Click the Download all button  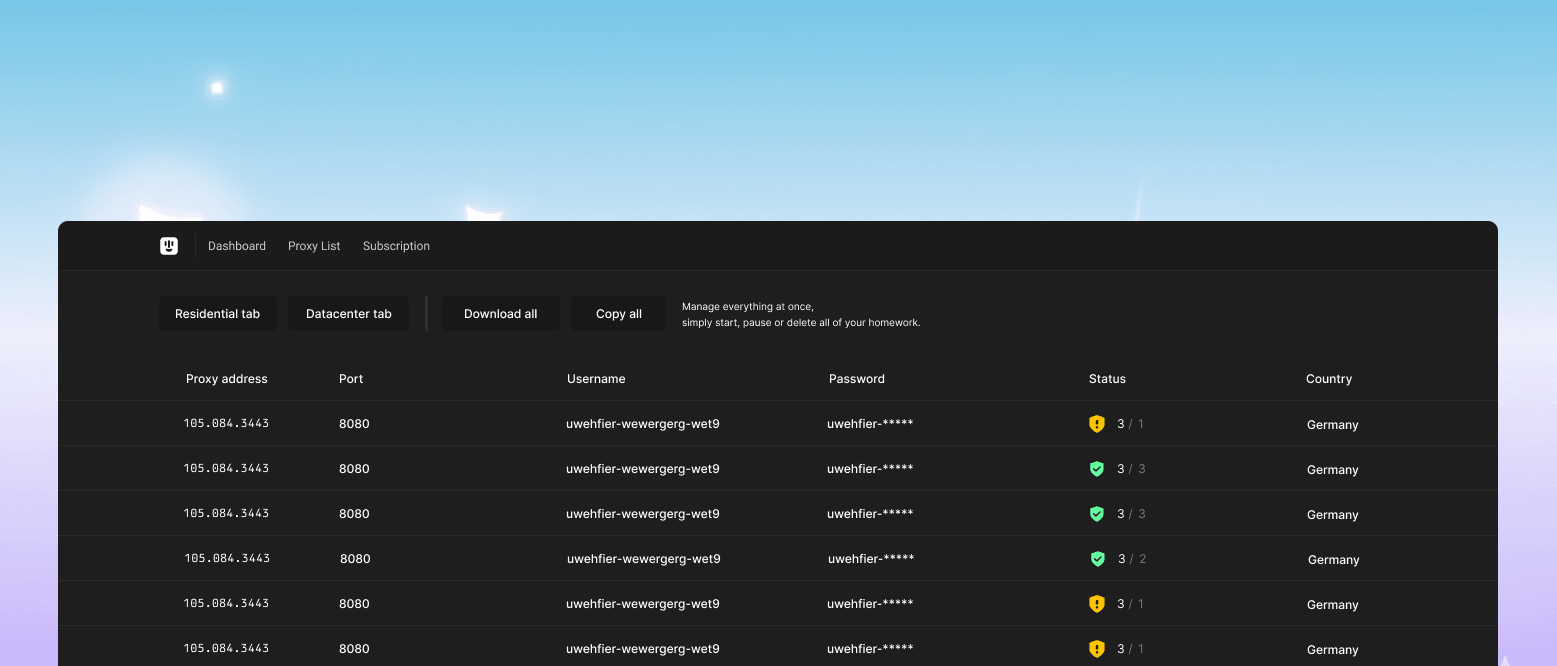500,313
